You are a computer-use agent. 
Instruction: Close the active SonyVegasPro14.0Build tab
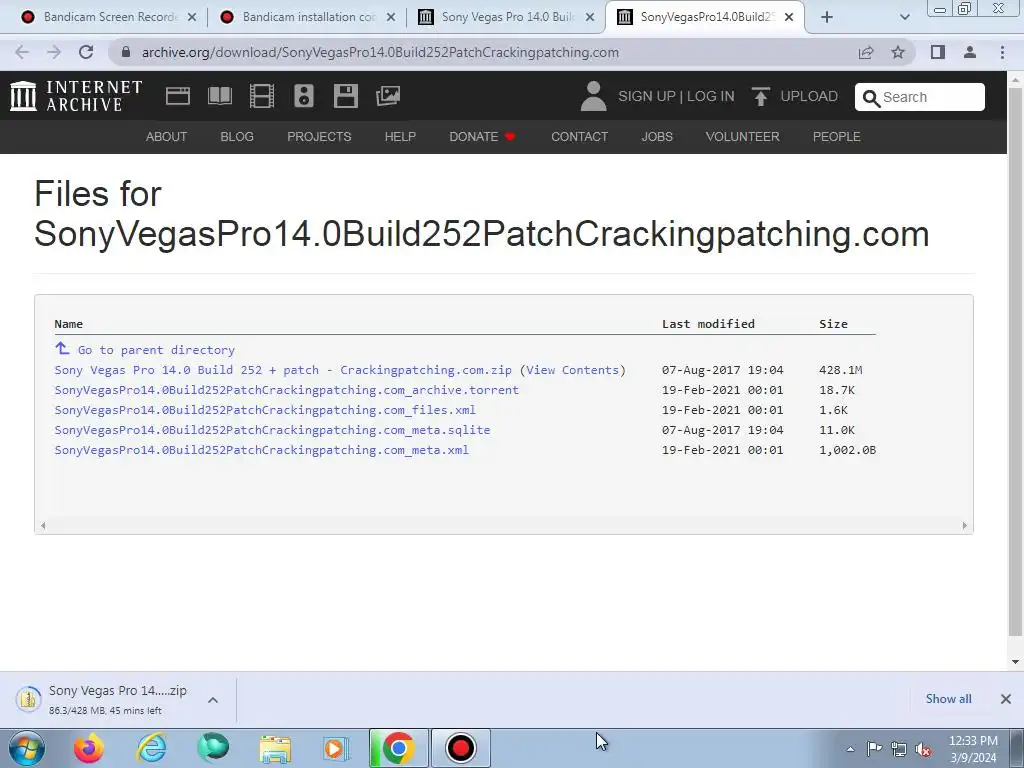coord(789,17)
